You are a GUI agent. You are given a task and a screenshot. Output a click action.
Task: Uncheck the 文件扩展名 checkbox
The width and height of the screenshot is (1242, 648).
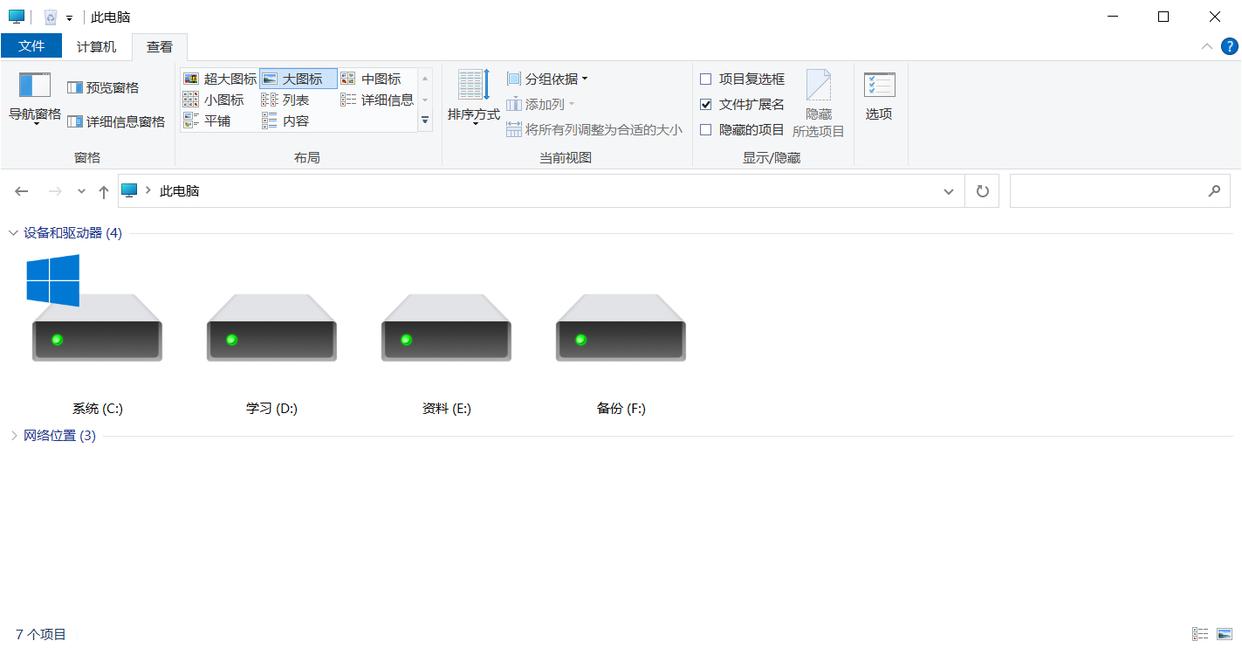coord(706,104)
